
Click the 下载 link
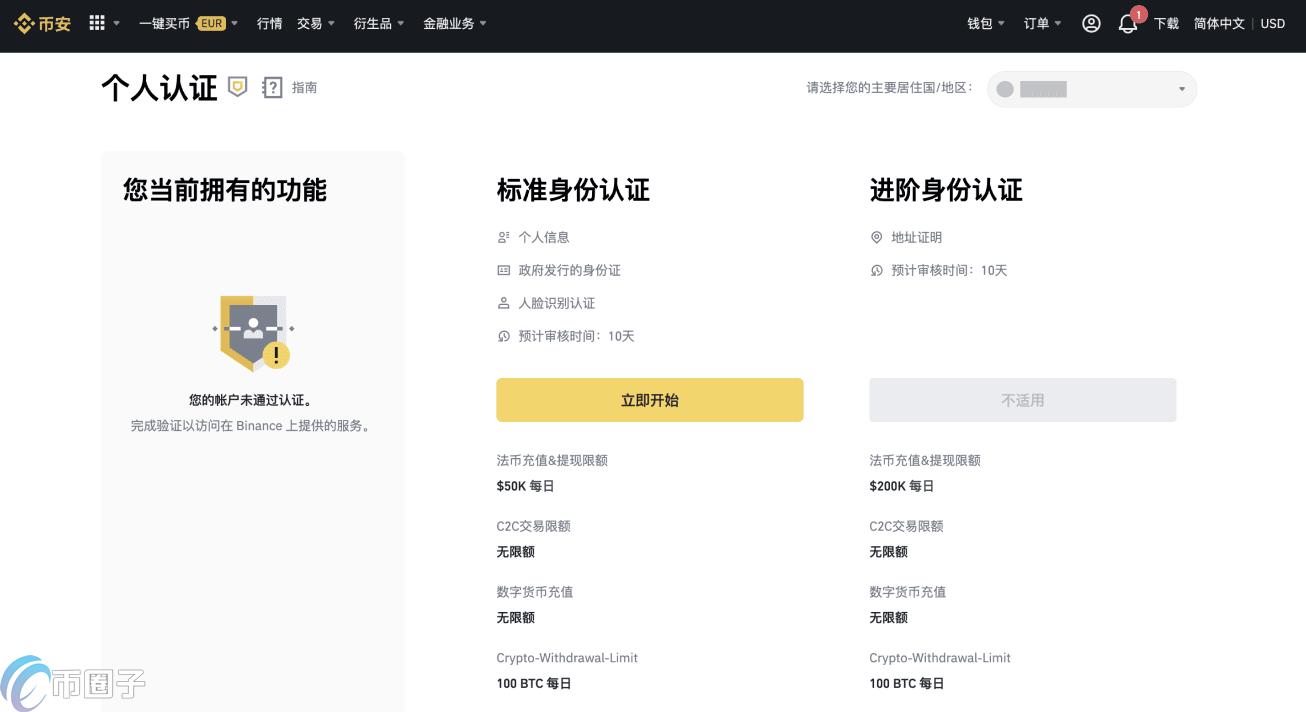pos(1166,23)
